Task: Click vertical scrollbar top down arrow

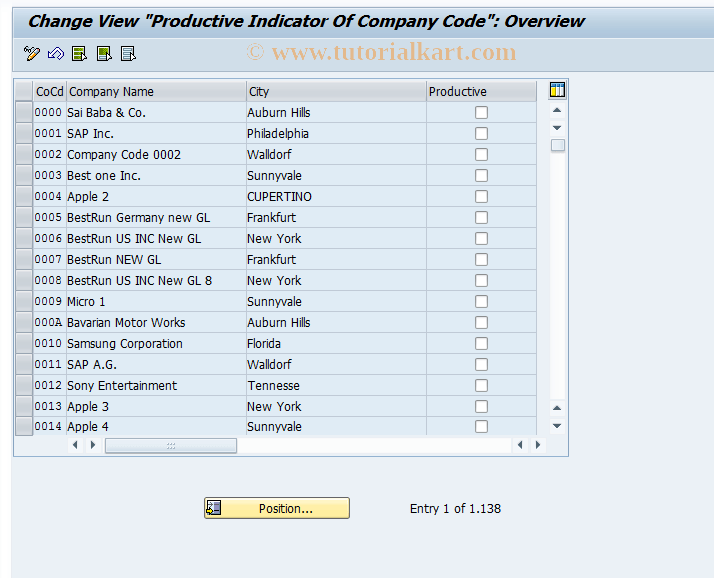Action: [x=557, y=128]
